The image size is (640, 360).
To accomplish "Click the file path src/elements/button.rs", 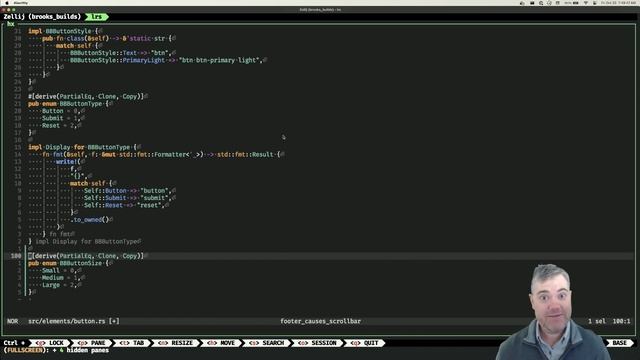I will [67, 321].
